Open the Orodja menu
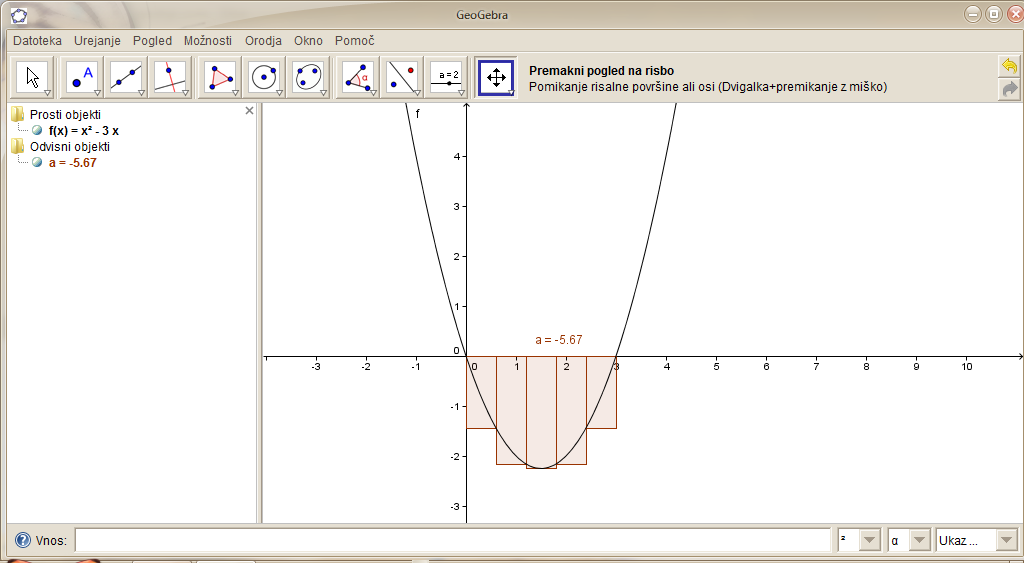 pyautogui.click(x=263, y=41)
